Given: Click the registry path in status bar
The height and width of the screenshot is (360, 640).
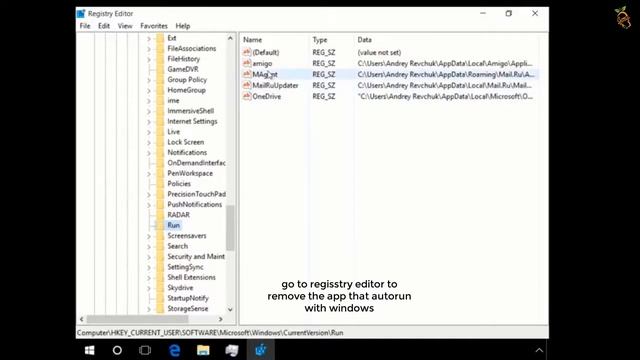Looking at the screenshot, I should 210,333.
